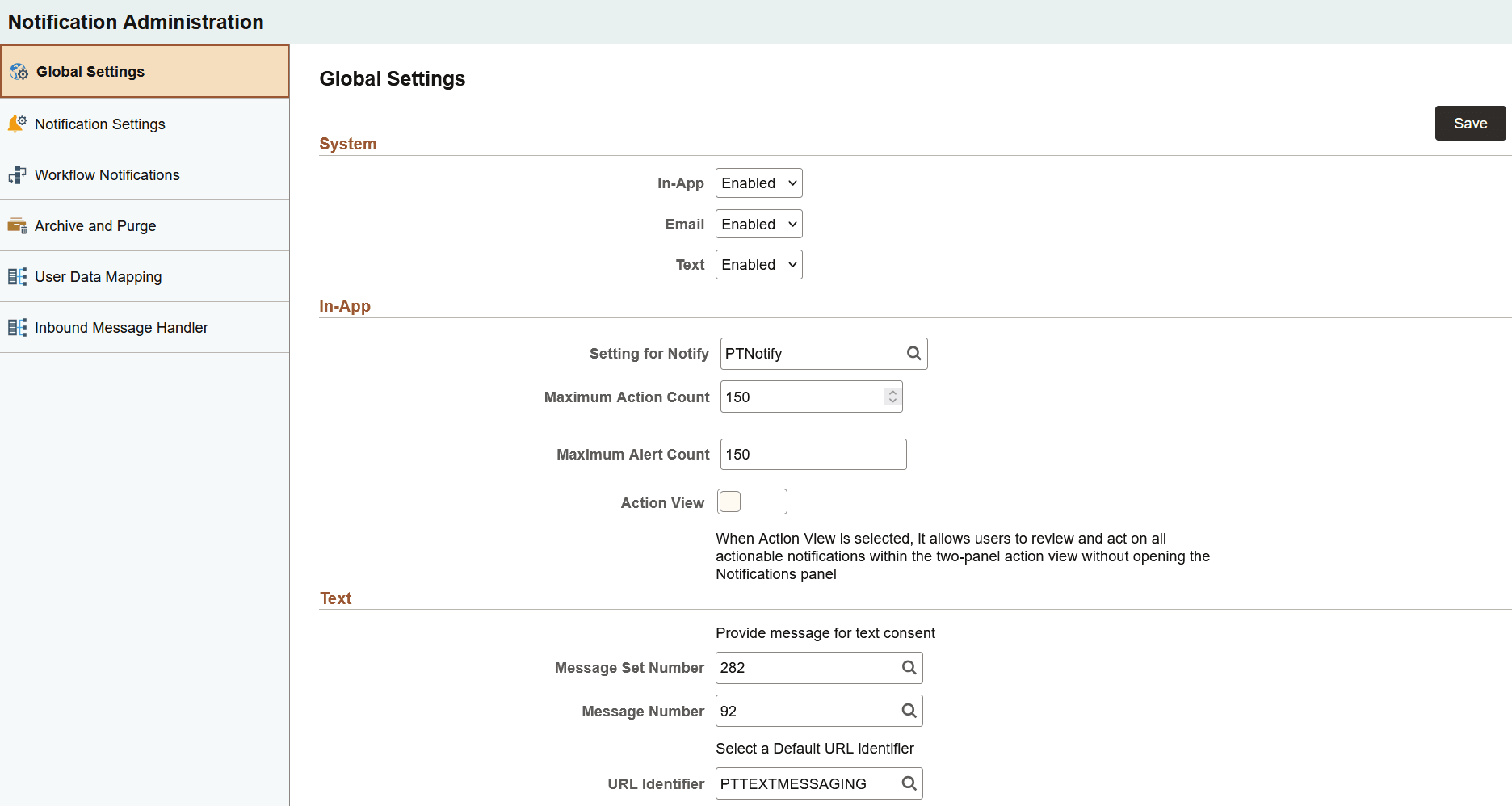The height and width of the screenshot is (806, 1512).
Task: Open the Message Set Number lookup magnifier
Action: point(909,667)
